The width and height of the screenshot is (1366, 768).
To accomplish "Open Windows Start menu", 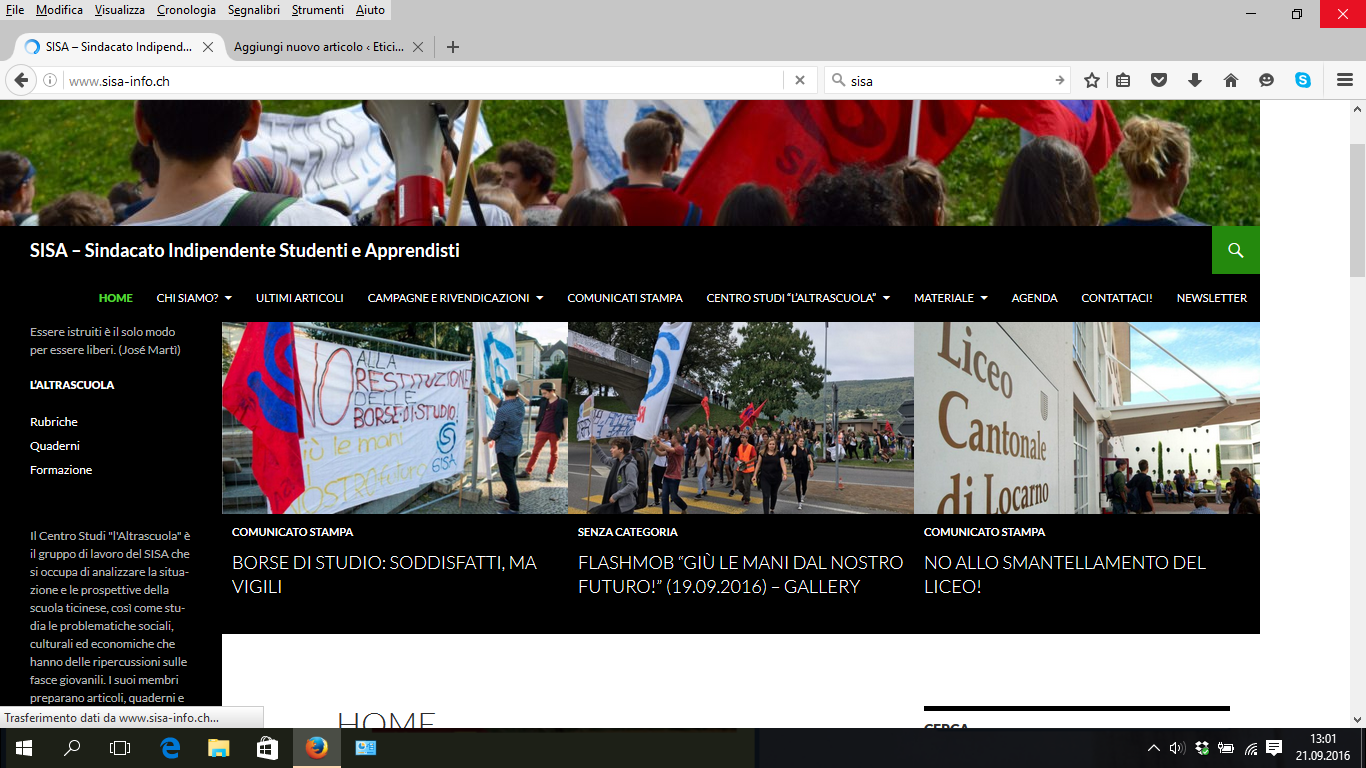I will 23,748.
